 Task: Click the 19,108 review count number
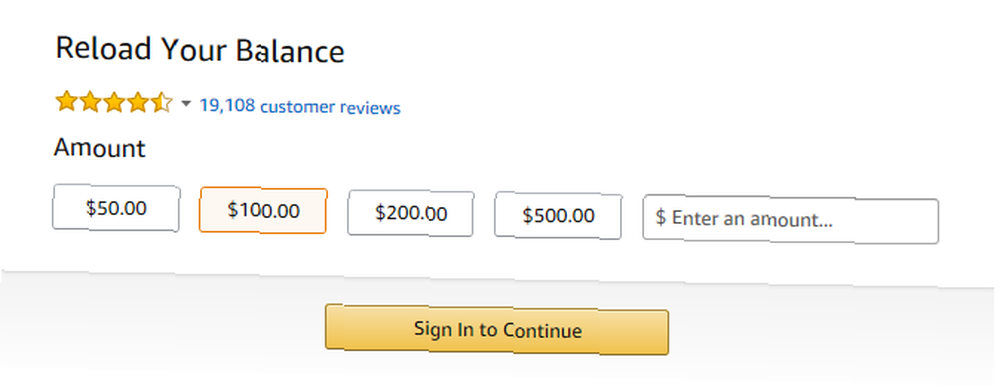(228, 105)
